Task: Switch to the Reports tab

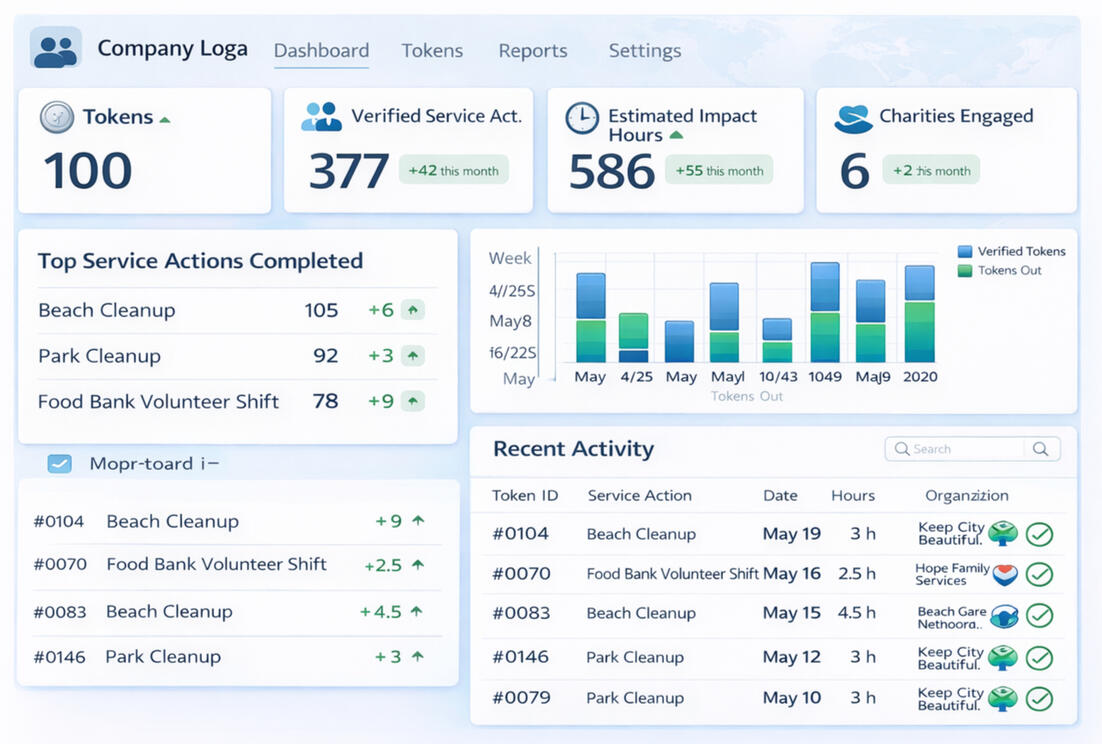Action: pos(532,51)
